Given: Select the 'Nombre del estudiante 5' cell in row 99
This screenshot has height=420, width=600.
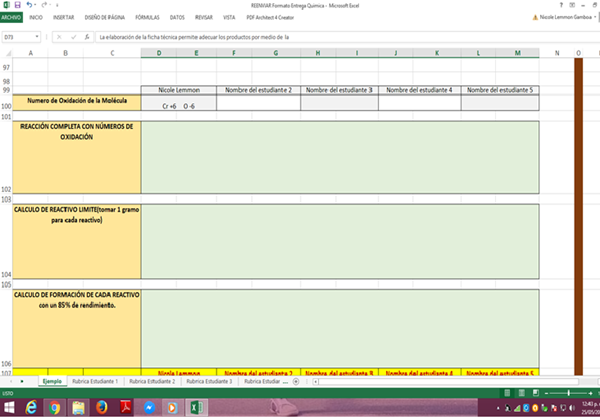Looking at the screenshot, I should click(x=500, y=90).
